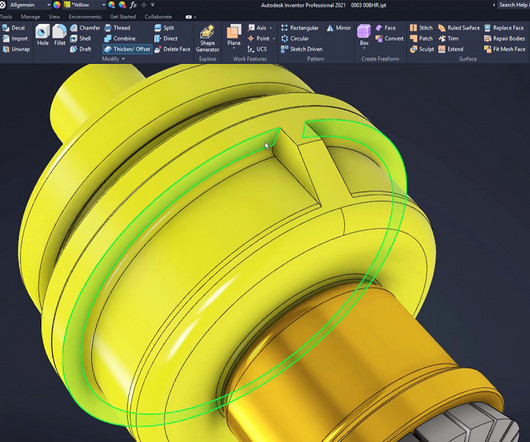Choose the Split tool
The image size is (530, 442).
tap(164, 28)
